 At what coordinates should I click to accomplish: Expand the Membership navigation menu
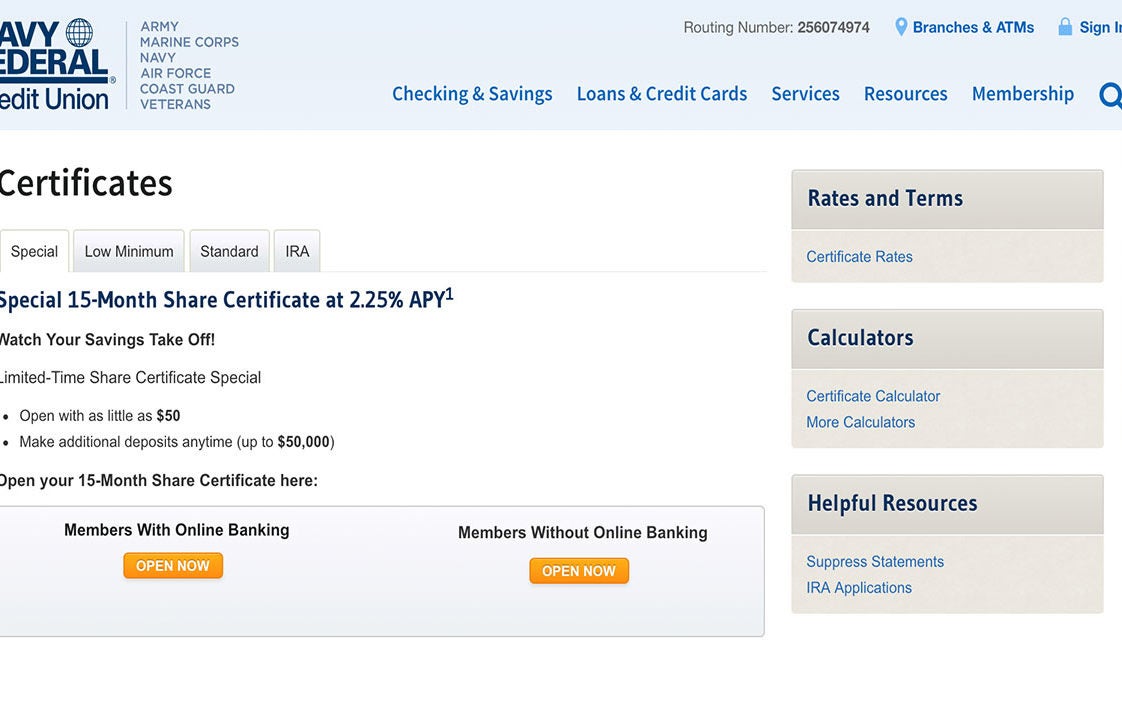1022,94
